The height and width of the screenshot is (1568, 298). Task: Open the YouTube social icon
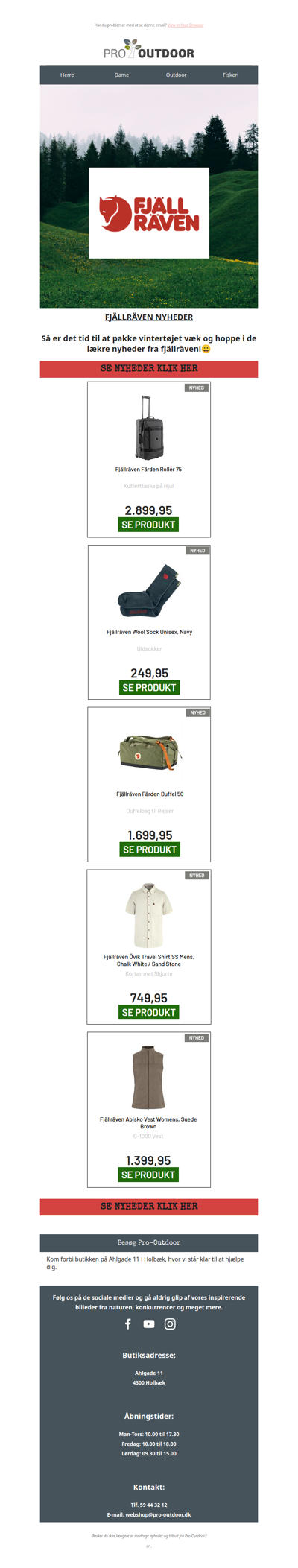coord(149,1324)
